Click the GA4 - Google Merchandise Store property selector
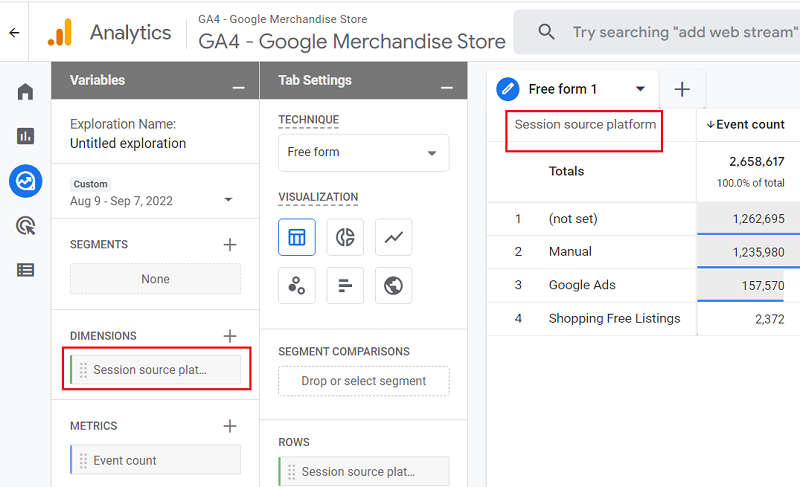Viewport: 800px width, 487px height. 352,33
